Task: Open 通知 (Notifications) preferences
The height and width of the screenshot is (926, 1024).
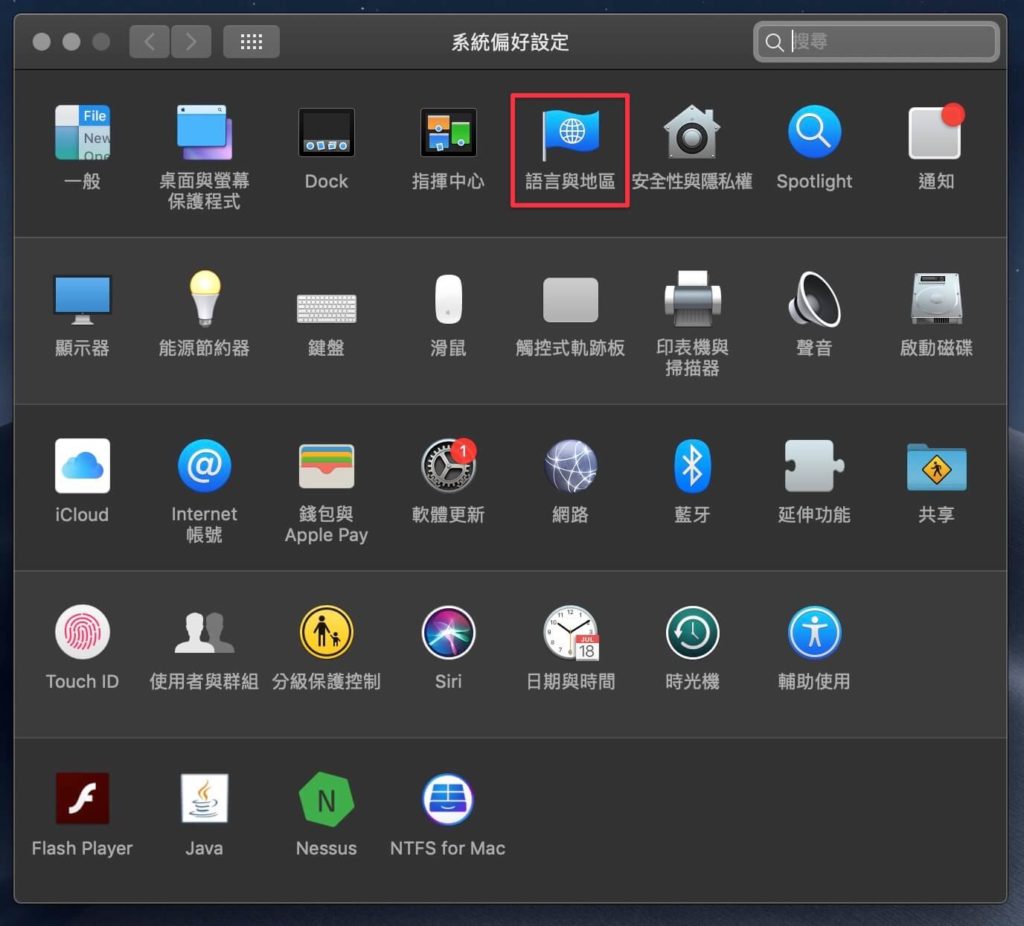Action: click(x=936, y=133)
